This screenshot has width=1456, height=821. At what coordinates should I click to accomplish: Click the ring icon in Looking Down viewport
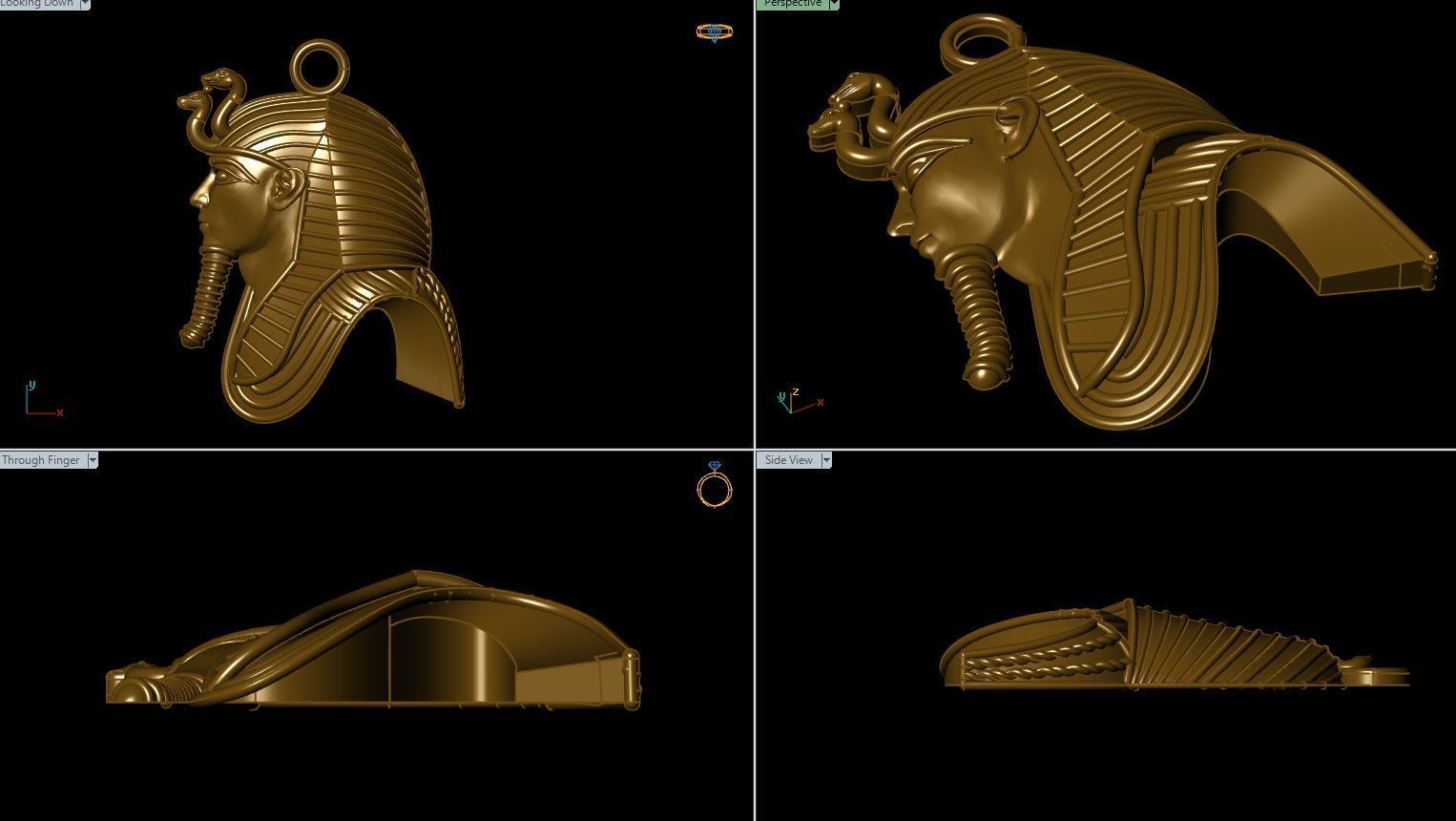715,32
